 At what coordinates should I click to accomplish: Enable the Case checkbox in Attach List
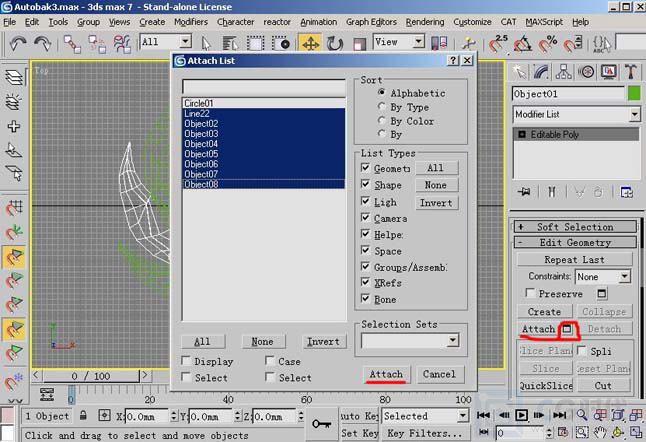click(x=270, y=361)
